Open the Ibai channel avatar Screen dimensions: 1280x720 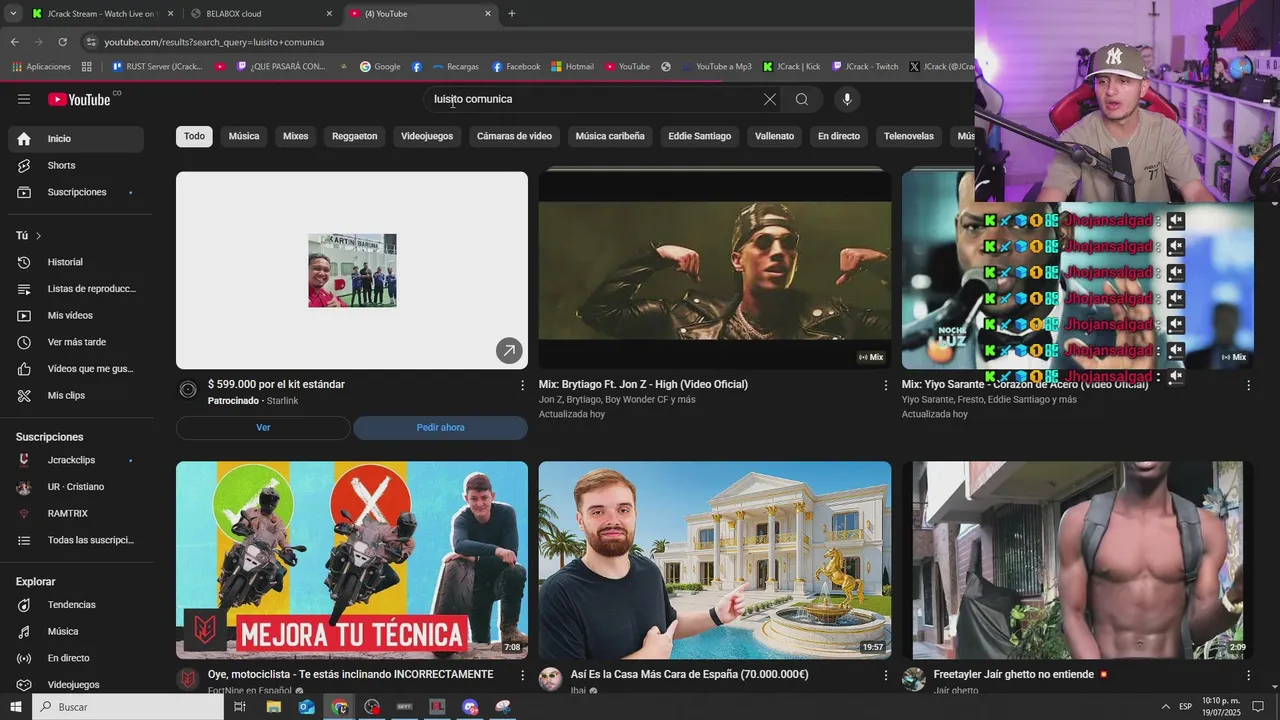point(551,680)
